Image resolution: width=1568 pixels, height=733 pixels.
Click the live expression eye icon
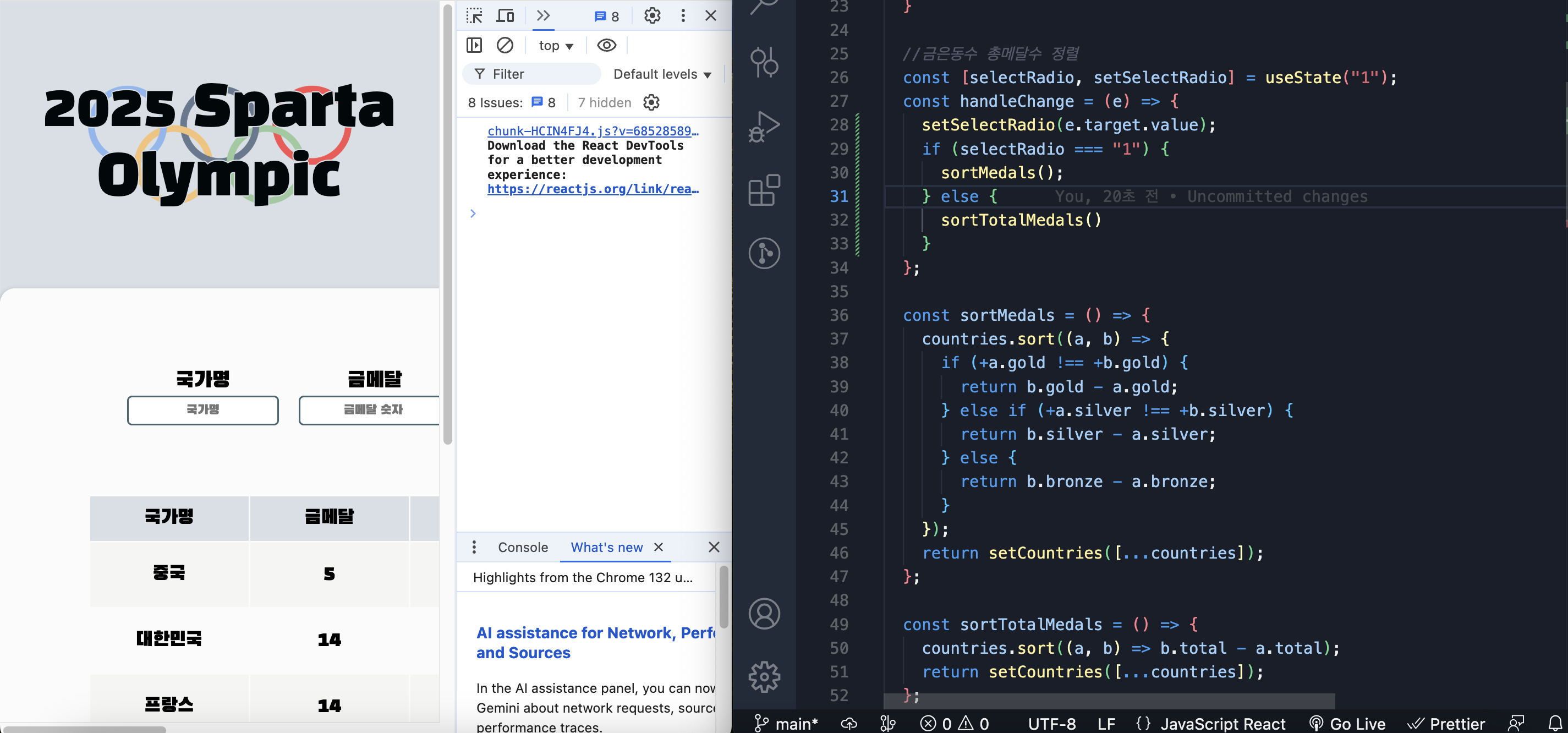point(606,46)
